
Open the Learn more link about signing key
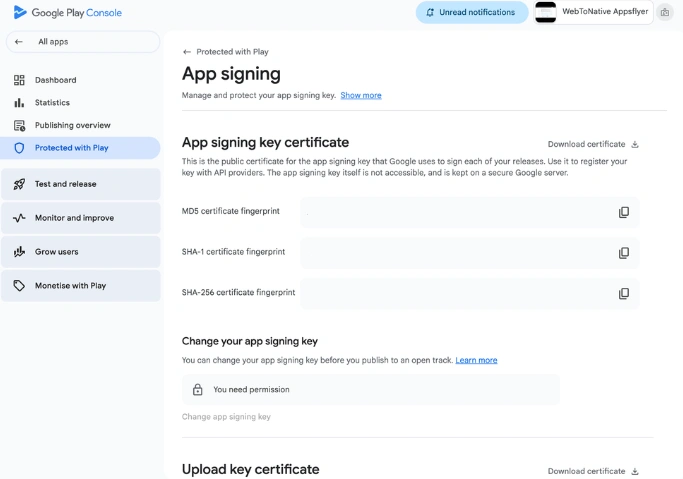(x=476, y=360)
